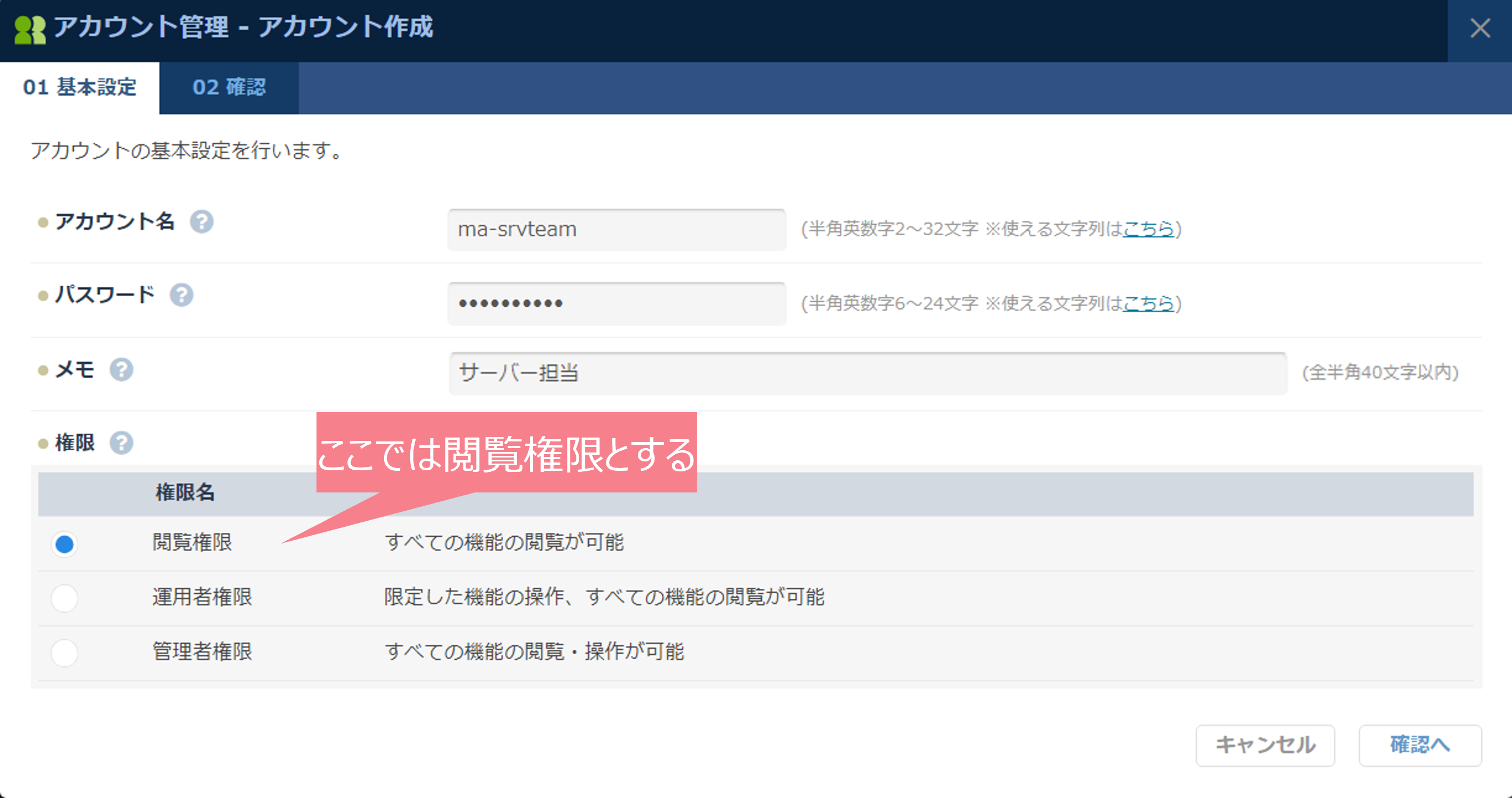Select the 閲覧権限 radio button
Image resolution: width=1512 pixels, height=798 pixels.
click(x=63, y=545)
